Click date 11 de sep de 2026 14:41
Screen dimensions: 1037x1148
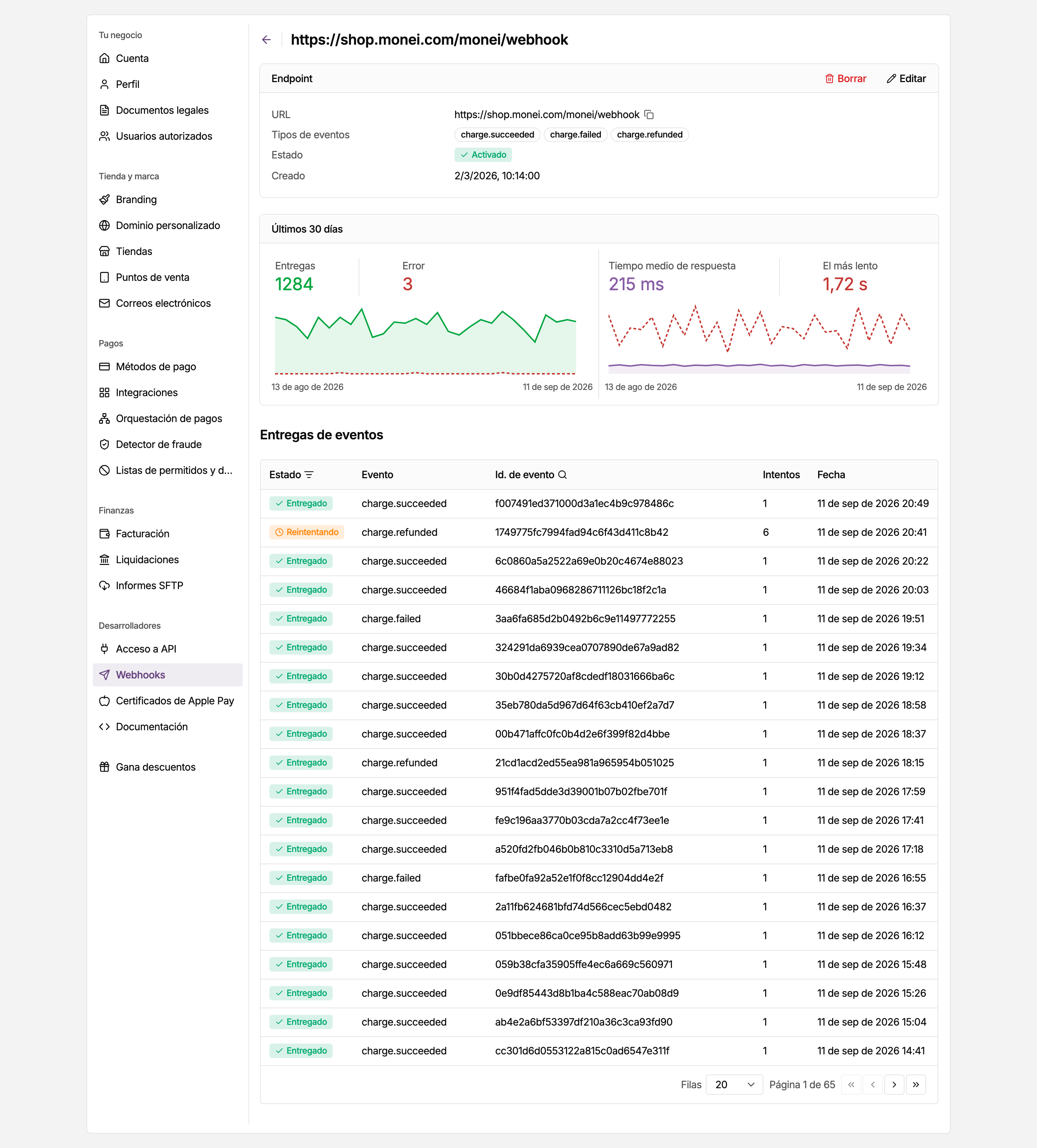tap(871, 1051)
